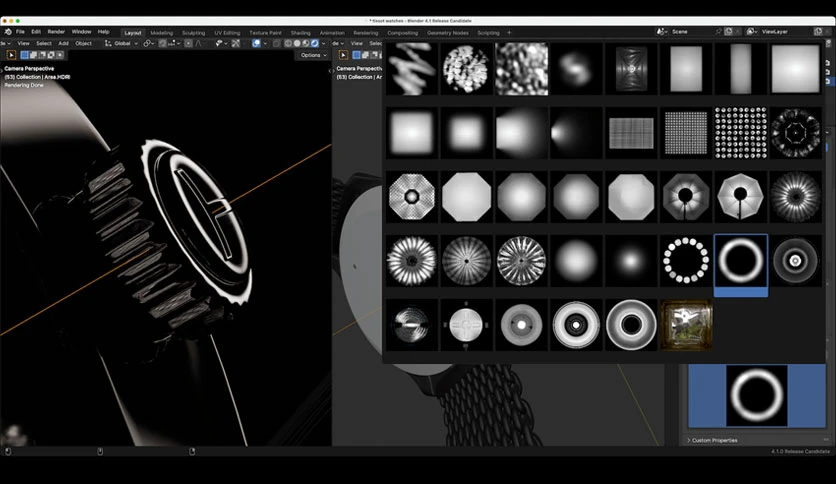Select the tweak tool in right viewport
836x484 pixels.
(343, 55)
